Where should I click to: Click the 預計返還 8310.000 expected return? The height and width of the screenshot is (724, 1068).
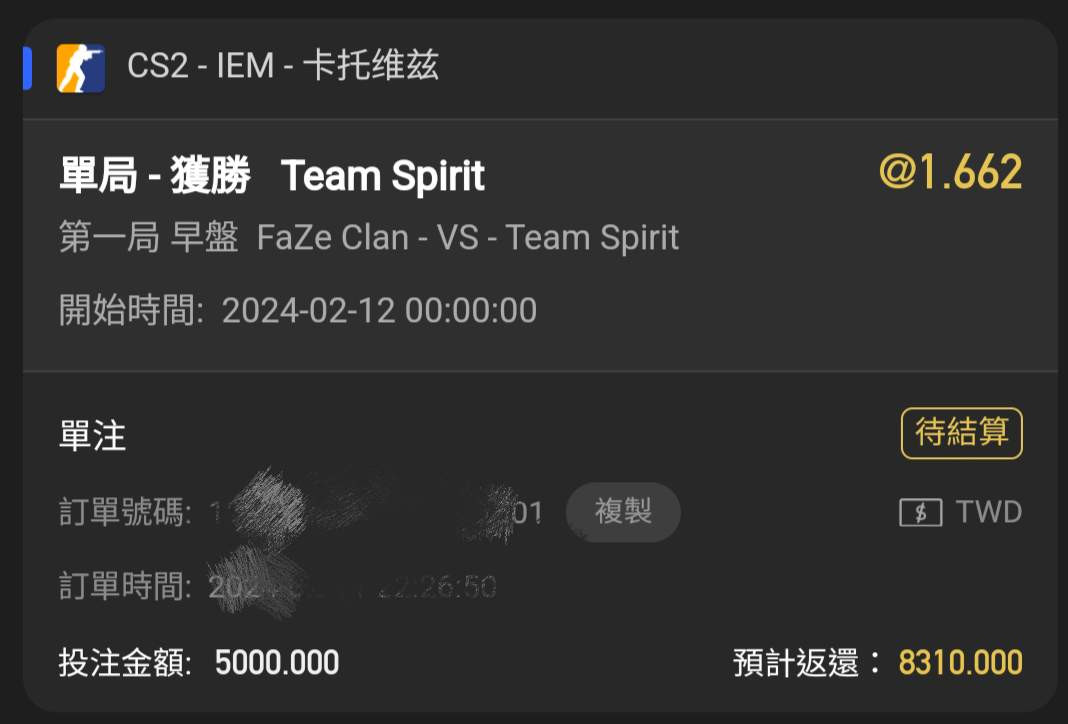[878, 662]
